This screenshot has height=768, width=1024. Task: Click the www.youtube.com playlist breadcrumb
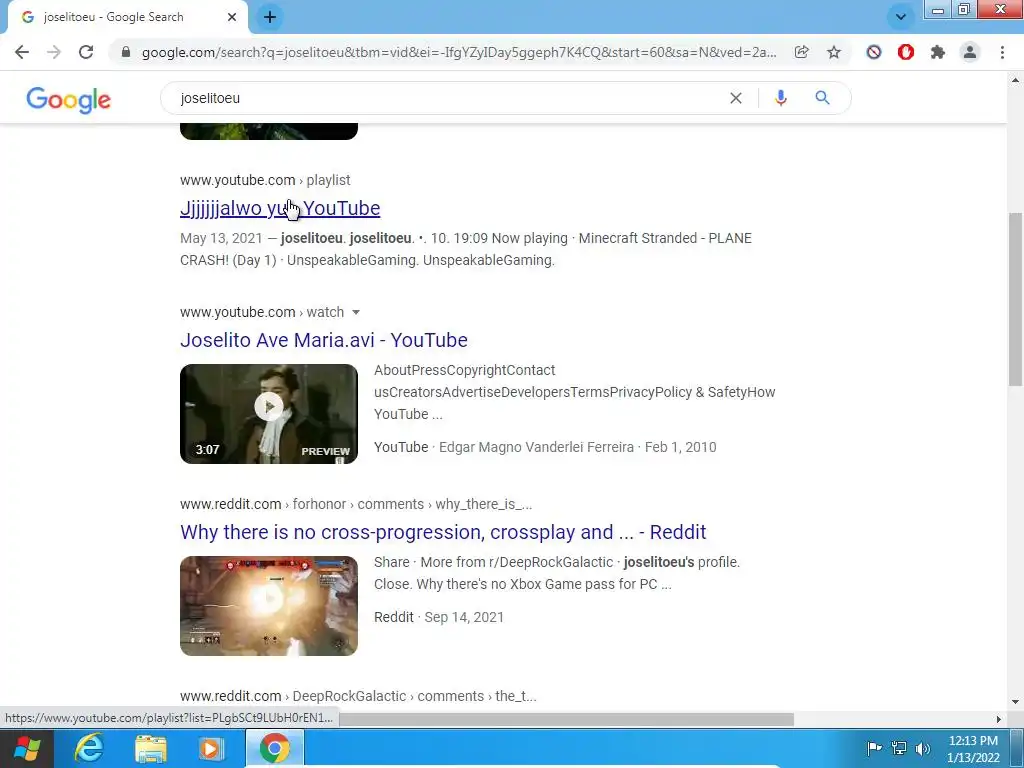tap(265, 180)
